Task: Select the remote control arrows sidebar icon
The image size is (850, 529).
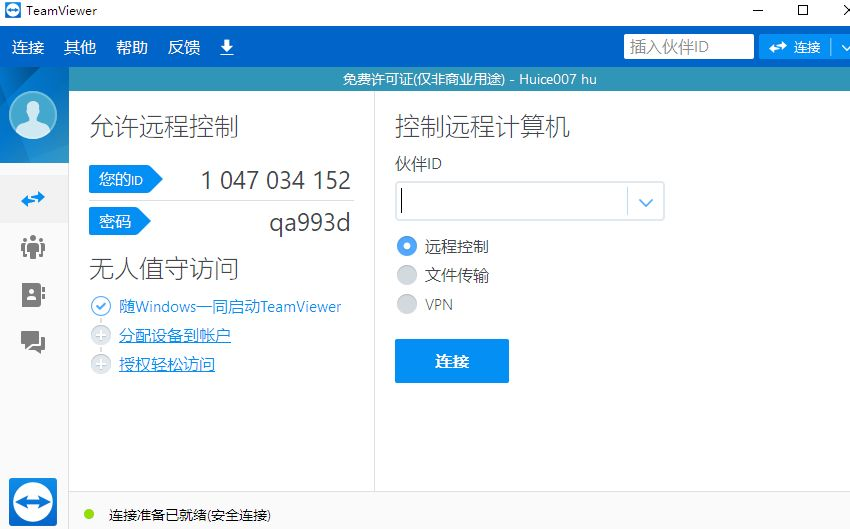Action: click(33, 199)
